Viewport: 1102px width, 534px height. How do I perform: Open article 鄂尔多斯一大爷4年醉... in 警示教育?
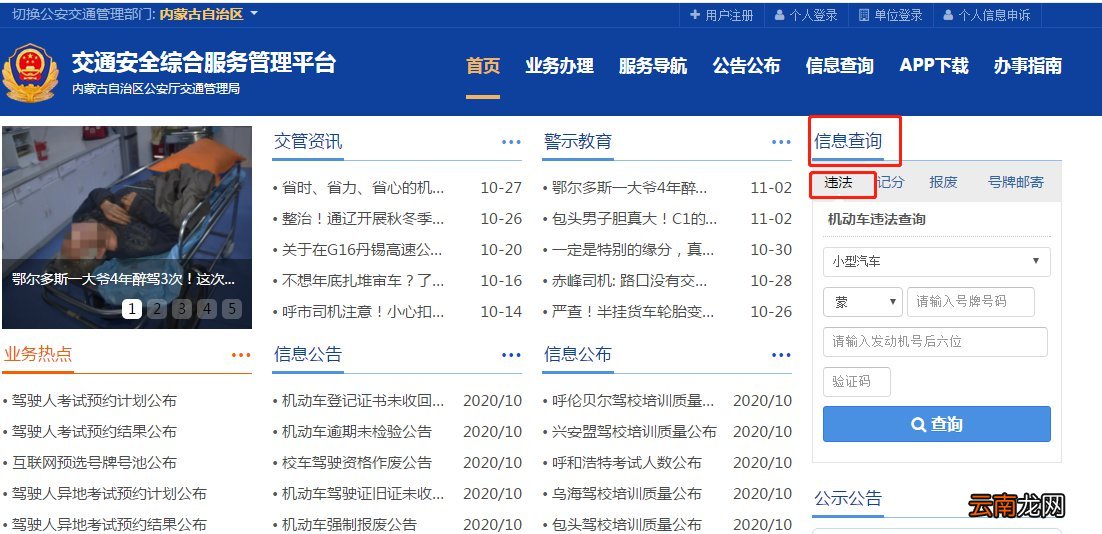[x=629, y=188]
